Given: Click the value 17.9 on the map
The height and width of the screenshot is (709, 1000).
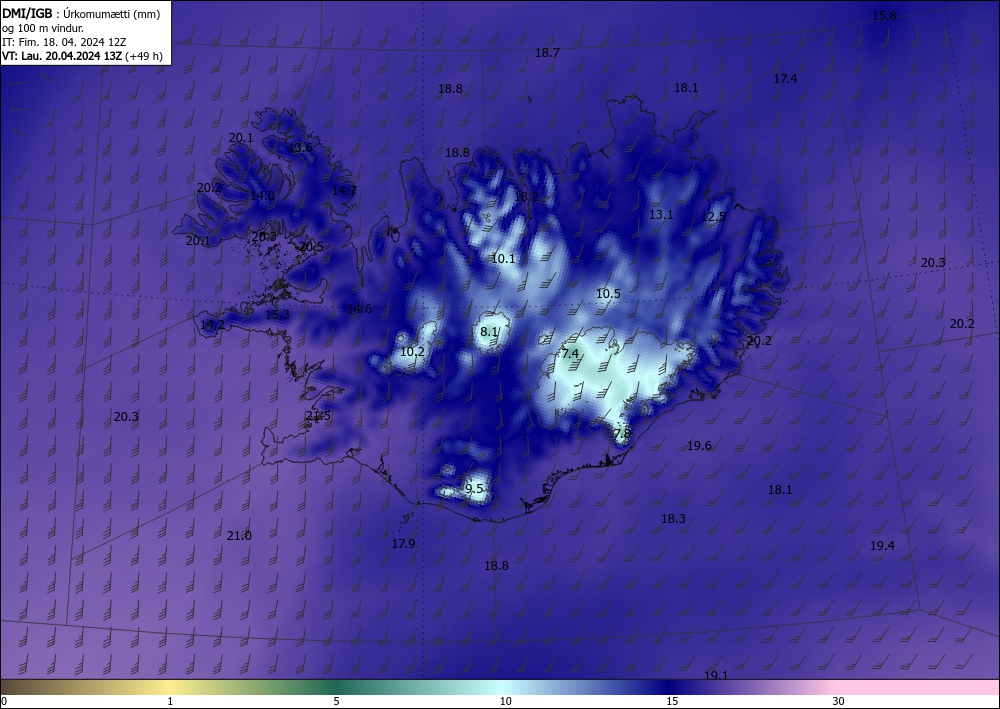Looking at the screenshot, I should click(x=403, y=544).
